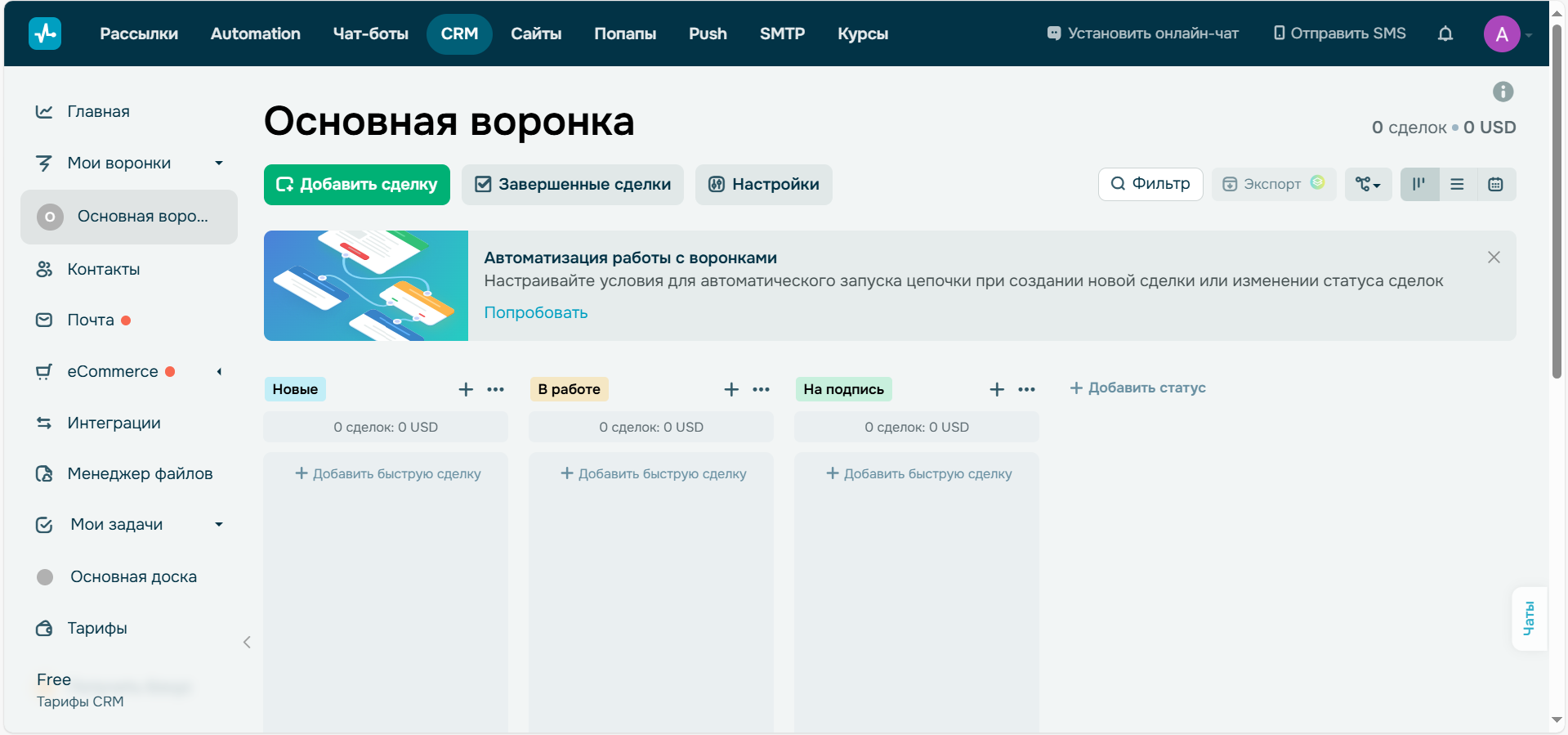
Task: Expand the eCommerce section arrow
Action: (219, 371)
